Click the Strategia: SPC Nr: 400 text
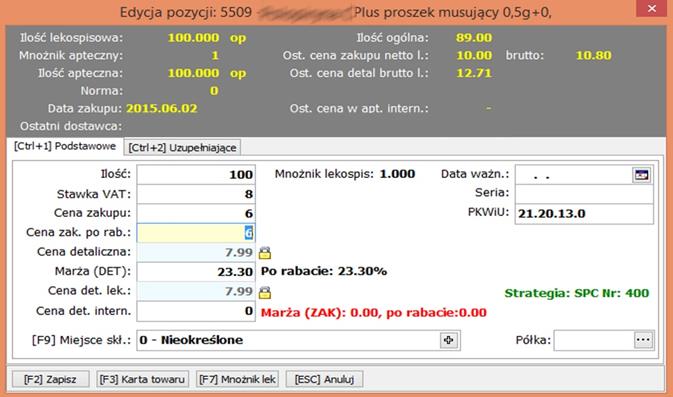 pyautogui.click(x=577, y=293)
